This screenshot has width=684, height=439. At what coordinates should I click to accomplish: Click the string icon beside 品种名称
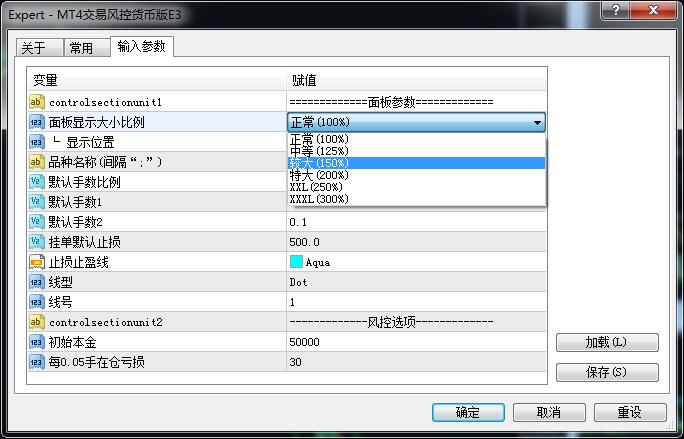pos(37,162)
